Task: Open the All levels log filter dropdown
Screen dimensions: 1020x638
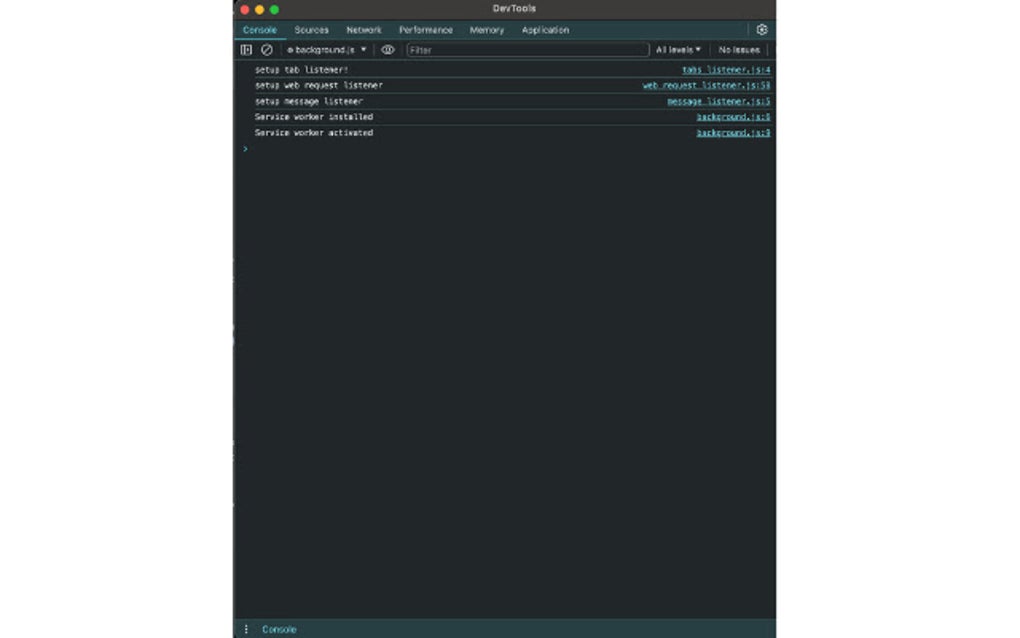Action: pyautogui.click(x=677, y=49)
